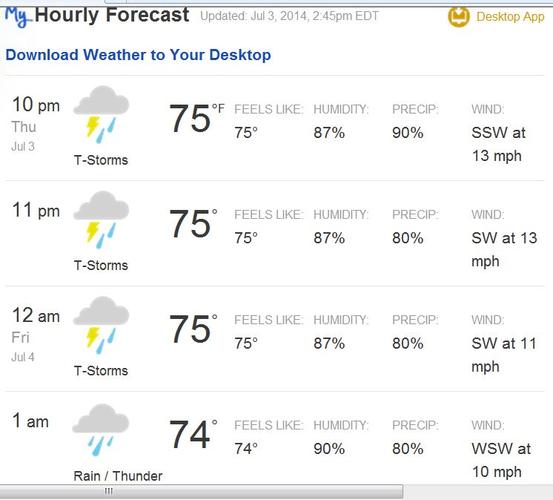Click the T-Storms icon for 10 pm

tap(101, 115)
